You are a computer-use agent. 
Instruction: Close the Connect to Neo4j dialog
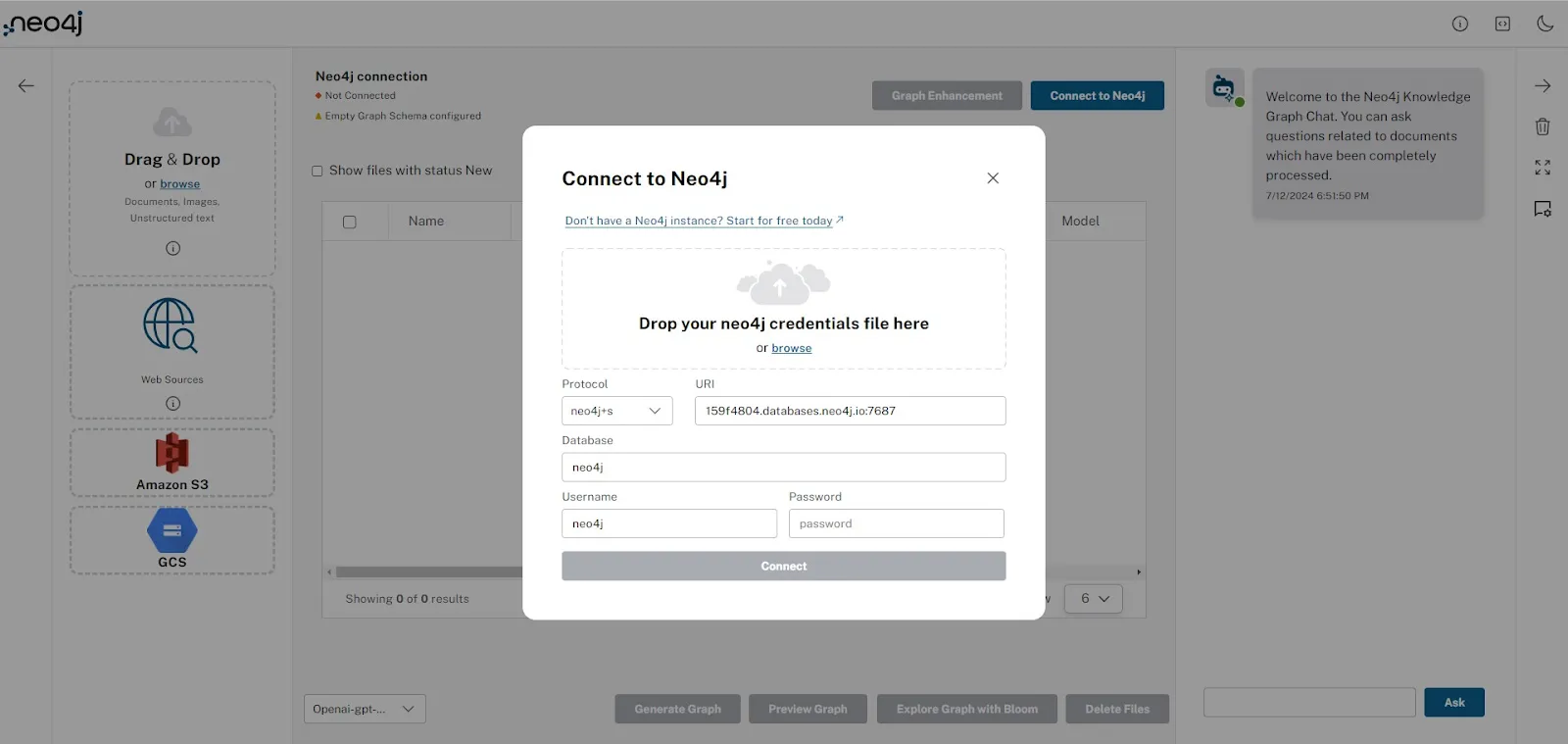point(993,178)
